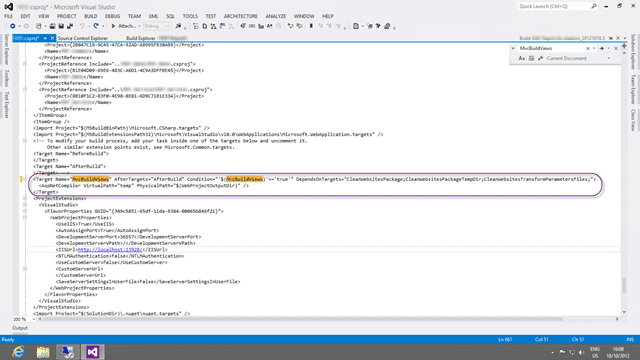Image resolution: width=640 pixels, height=360 pixels.
Task: Open the ARCHITECTURE menu
Action: [x=240, y=16]
